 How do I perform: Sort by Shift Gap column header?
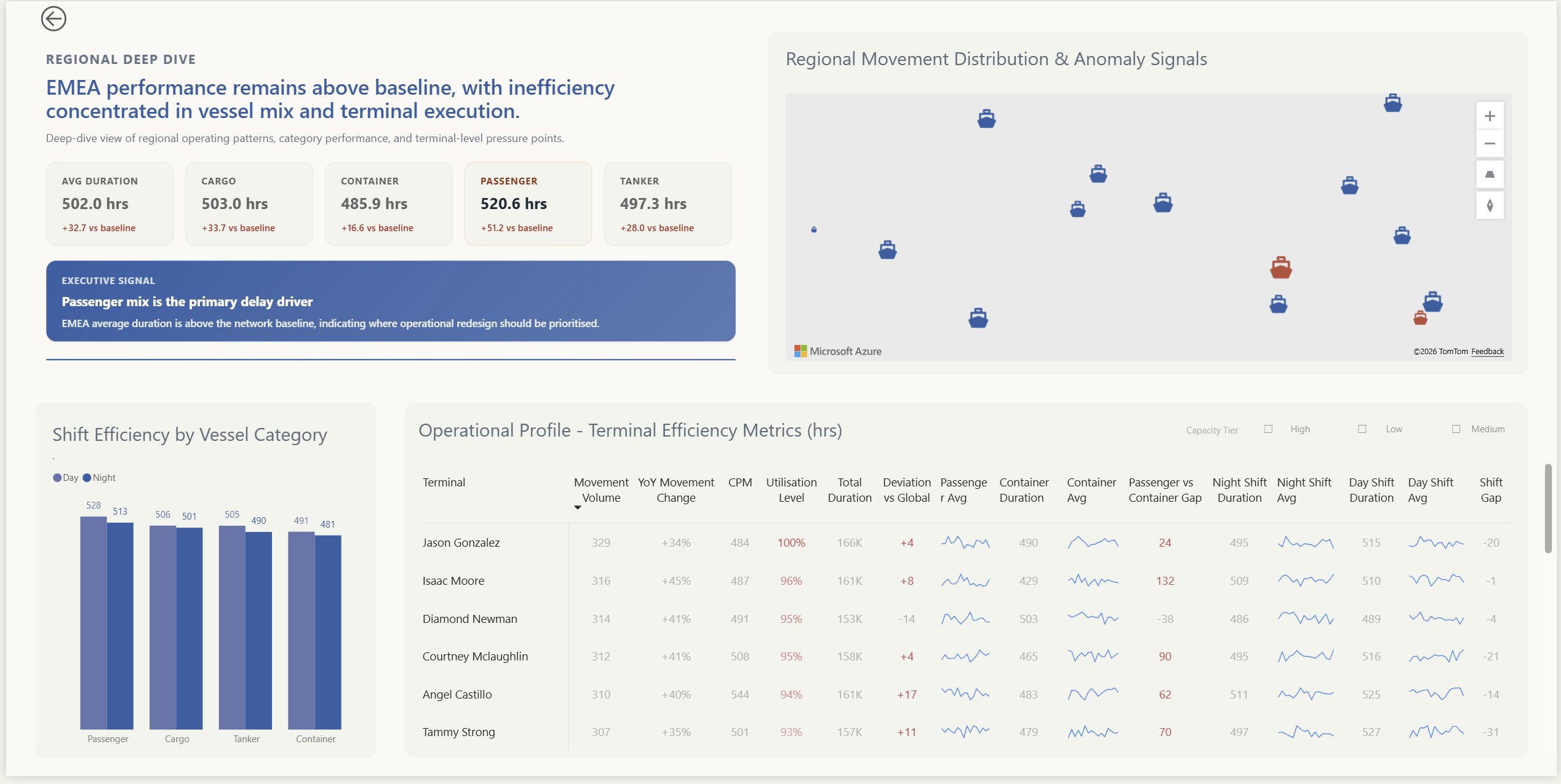[1490, 490]
